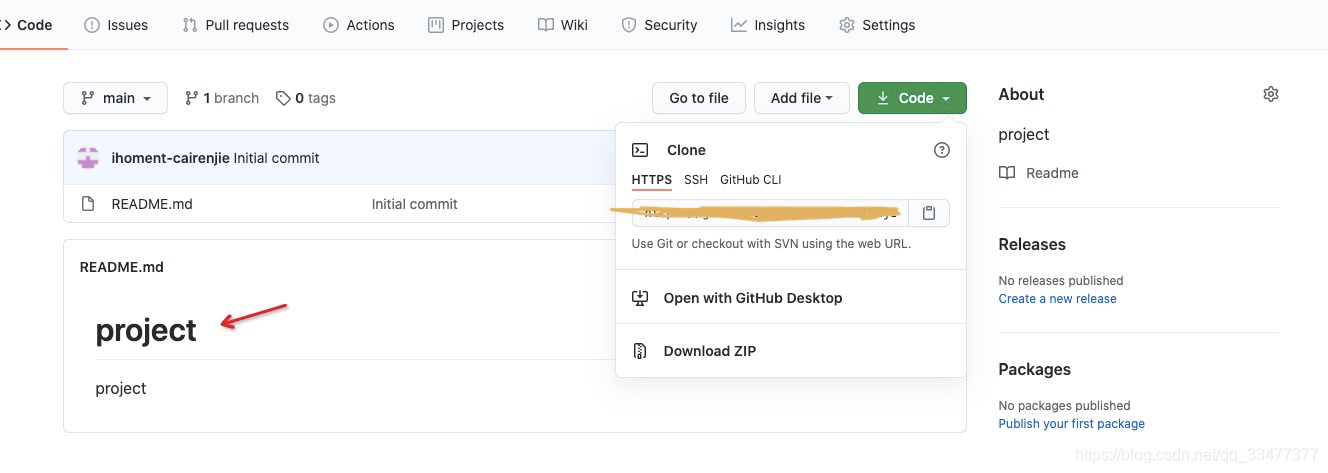The width and height of the screenshot is (1328, 473).
Task: View the 1 branch link
Action: click(x=222, y=98)
